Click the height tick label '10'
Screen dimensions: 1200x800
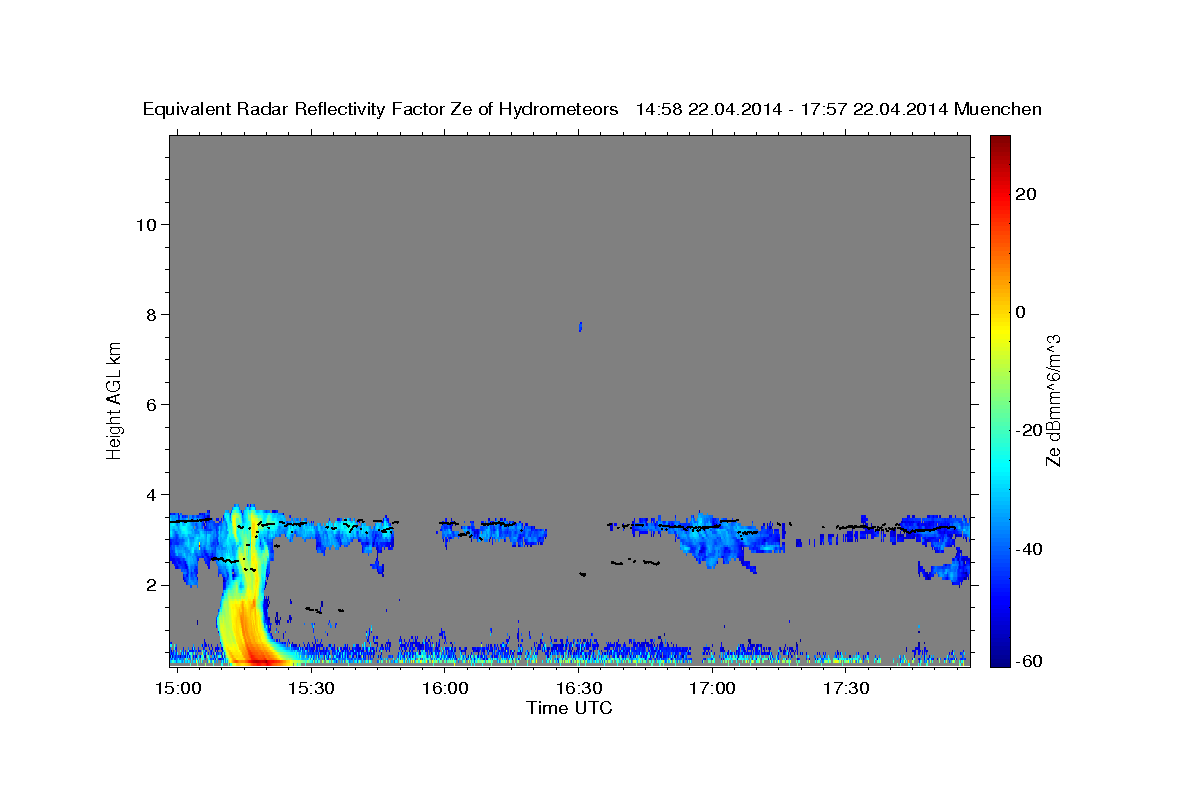coord(146,224)
